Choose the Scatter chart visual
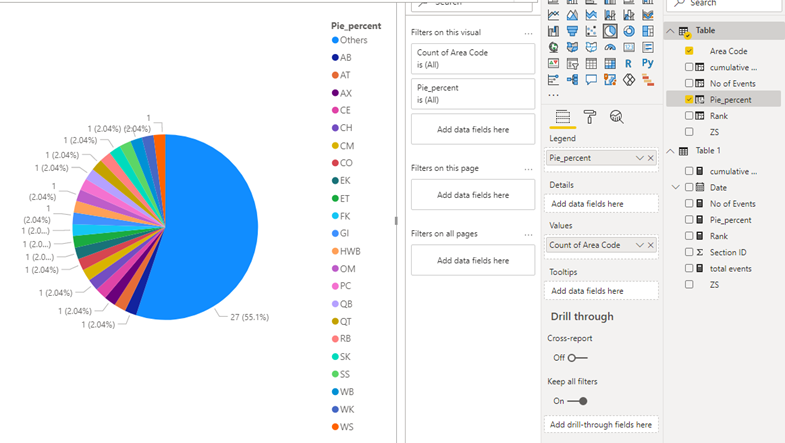785x443 pixels. pos(591,31)
